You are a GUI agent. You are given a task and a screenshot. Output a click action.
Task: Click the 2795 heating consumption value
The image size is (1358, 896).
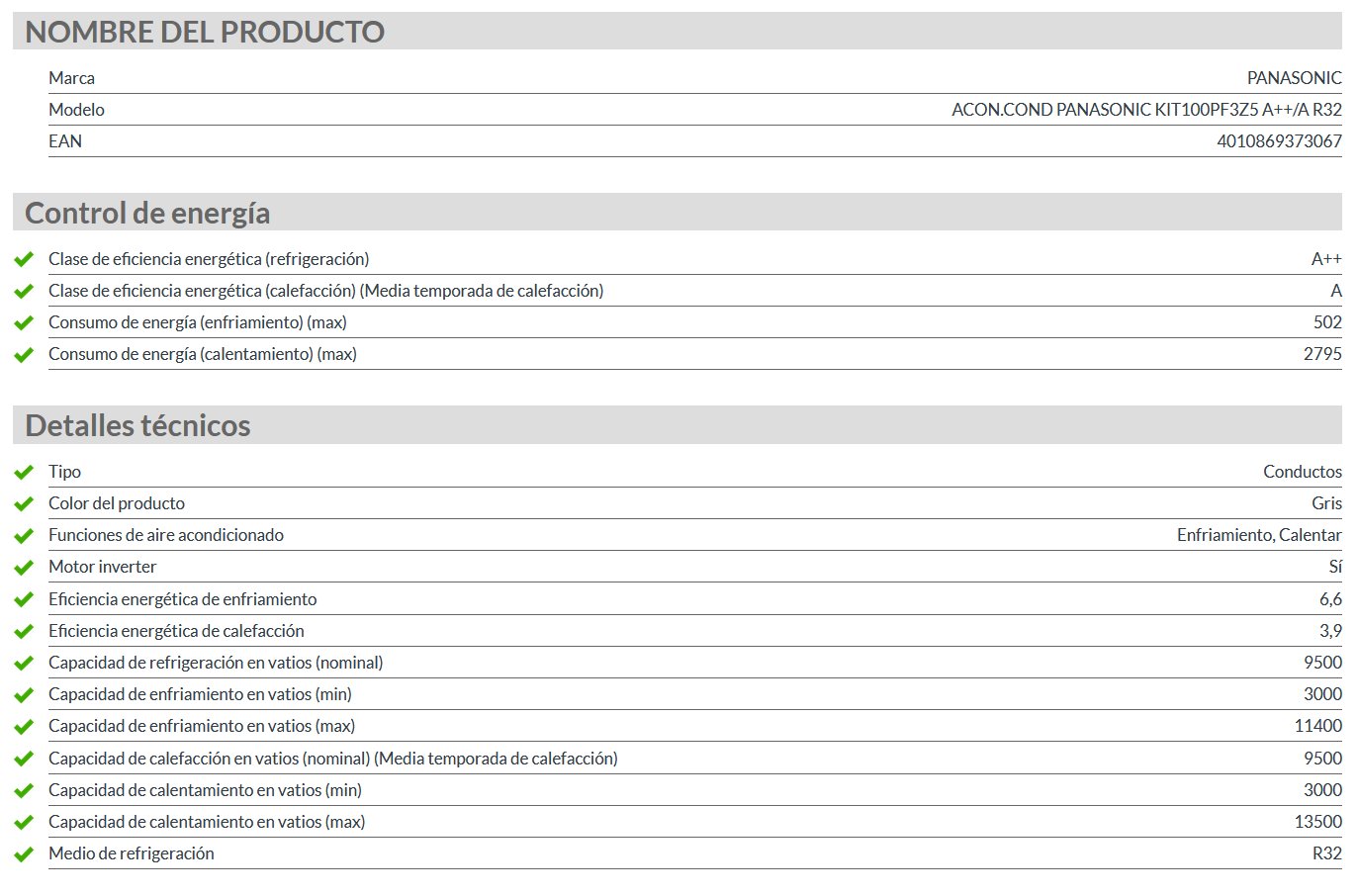tap(1322, 354)
